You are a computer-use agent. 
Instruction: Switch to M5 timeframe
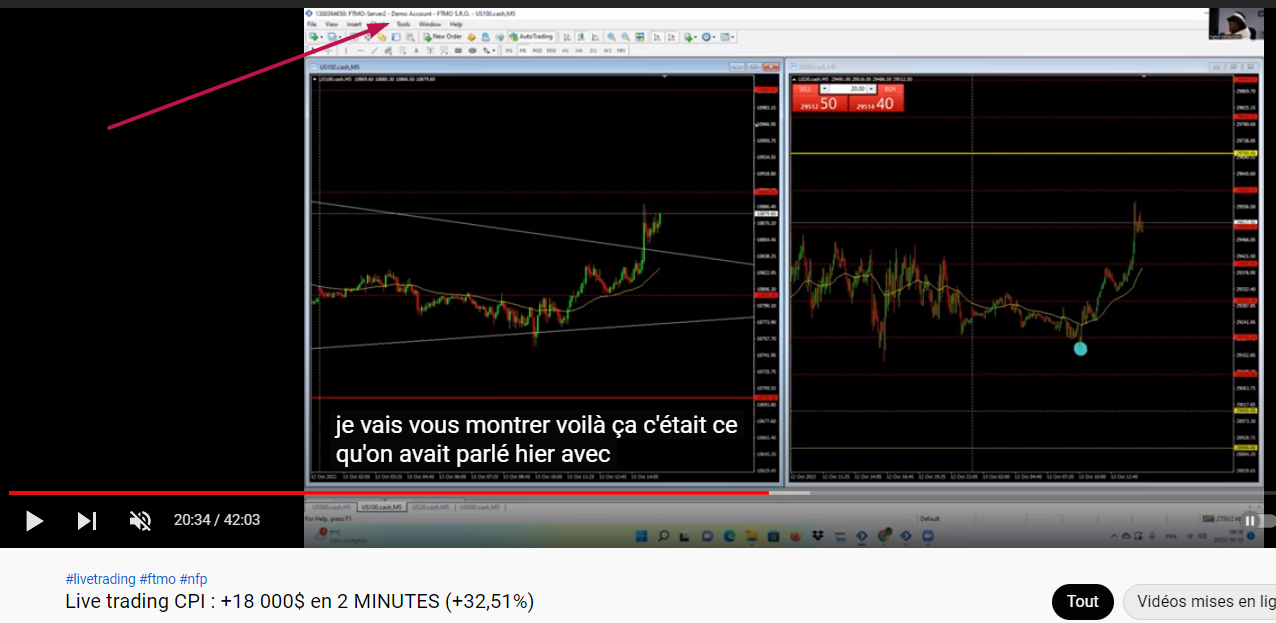coord(523,50)
